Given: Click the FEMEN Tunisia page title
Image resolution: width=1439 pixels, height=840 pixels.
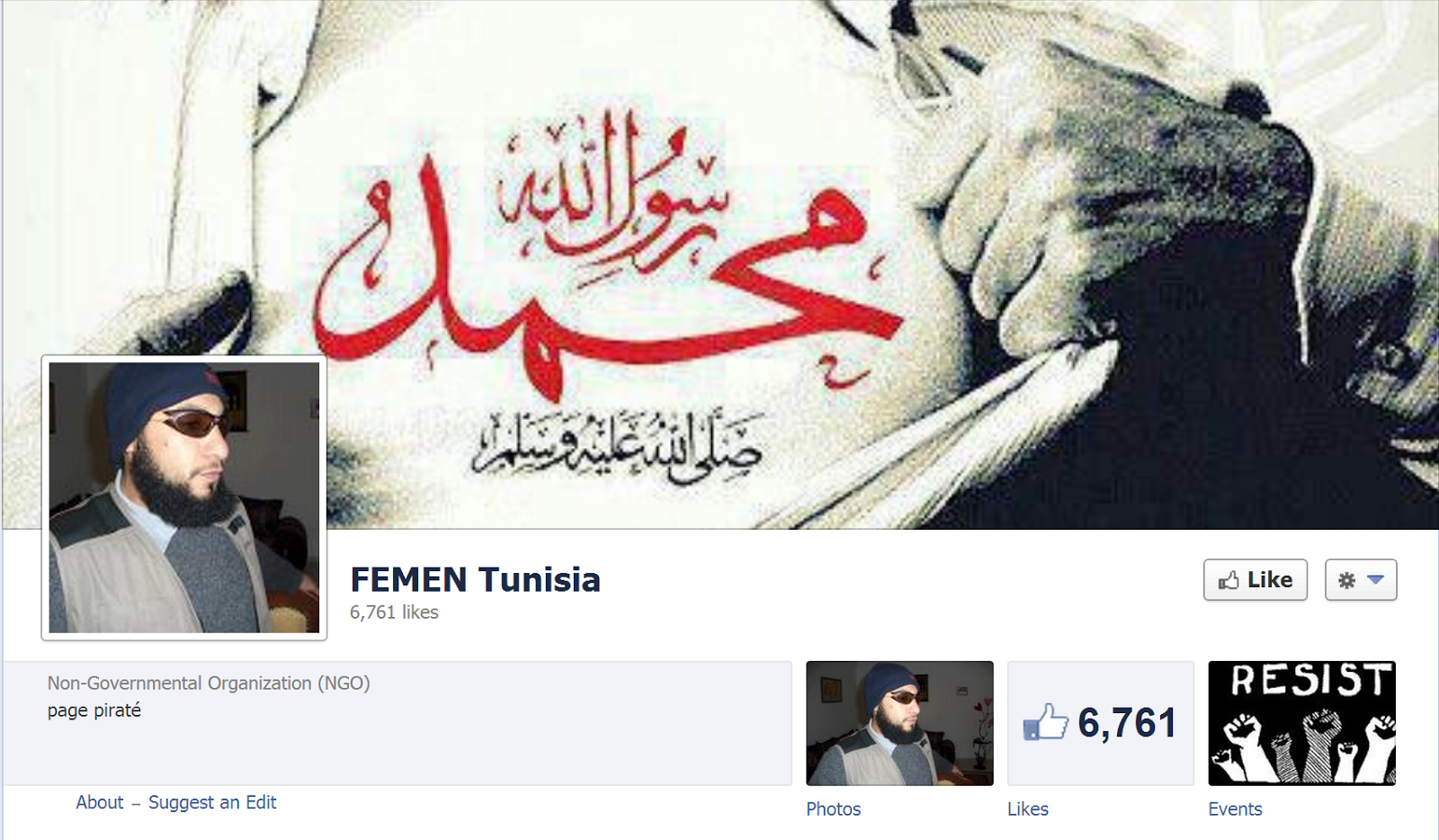Looking at the screenshot, I should tap(475, 580).
